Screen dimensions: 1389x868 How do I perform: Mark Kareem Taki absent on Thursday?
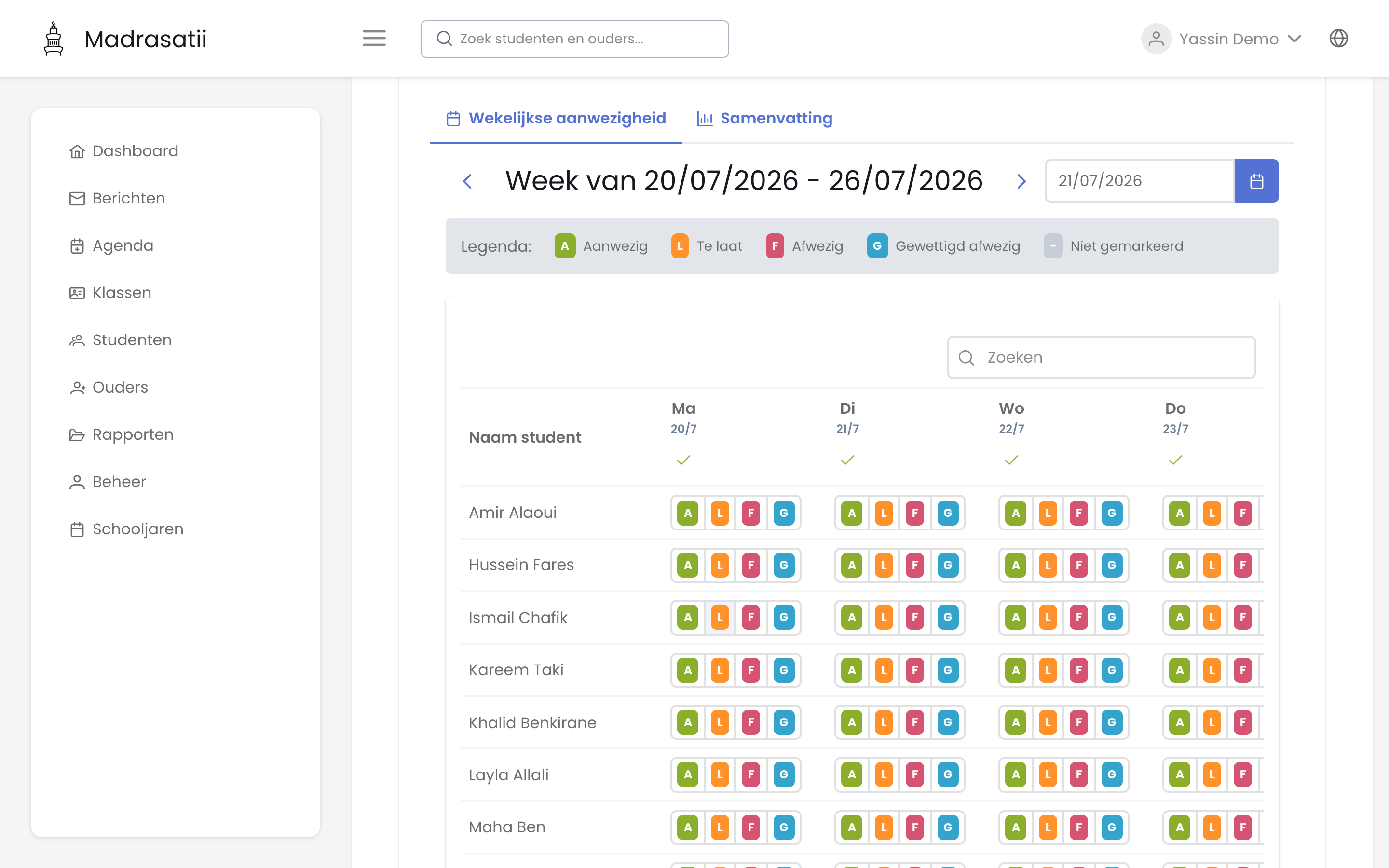point(1243,670)
